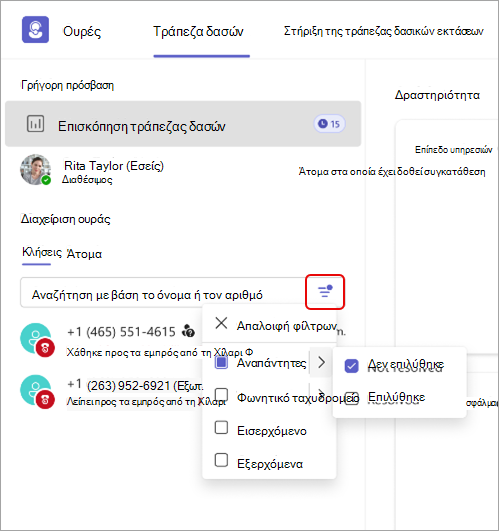Click the Ουρές app title
This screenshot has height=531, width=499.
tap(82, 31)
